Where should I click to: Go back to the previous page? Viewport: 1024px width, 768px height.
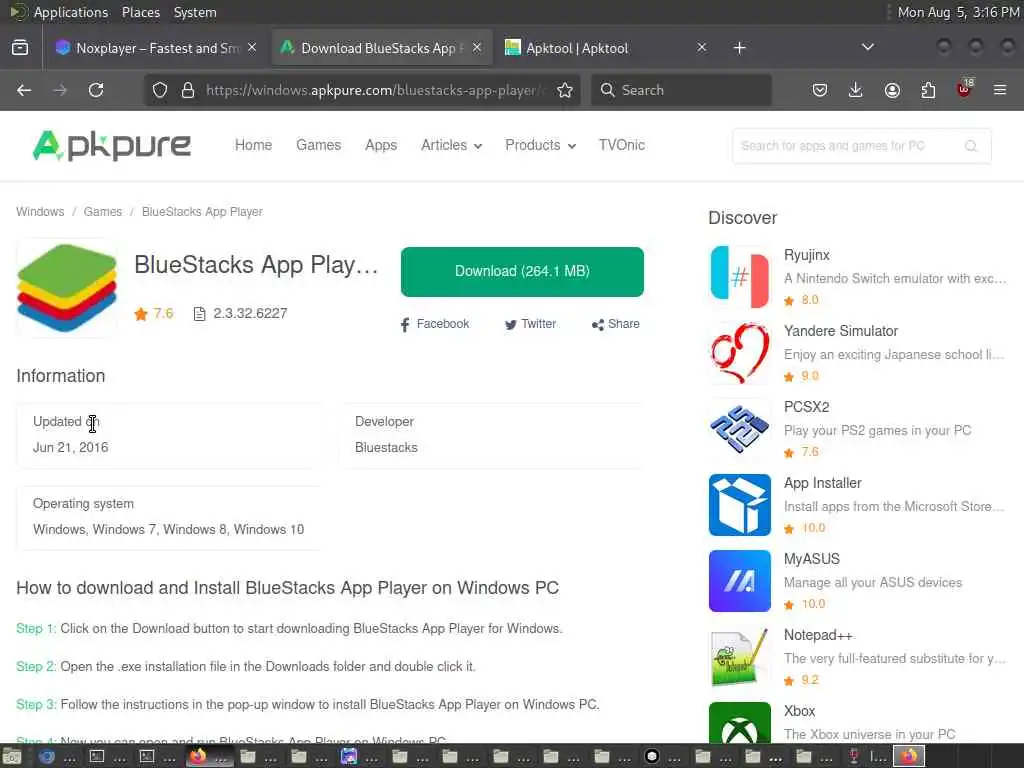(x=24, y=90)
